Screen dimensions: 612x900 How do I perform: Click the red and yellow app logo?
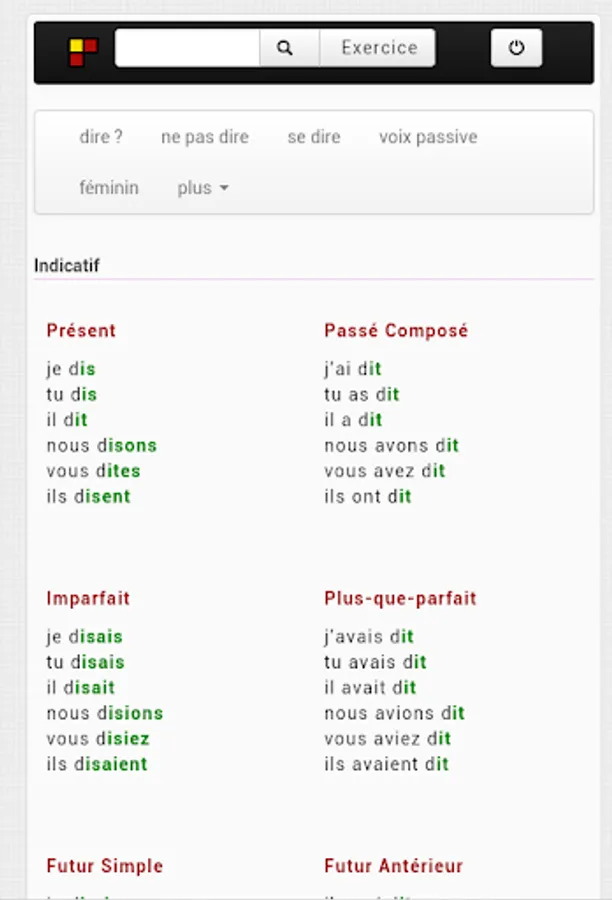tap(83, 50)
